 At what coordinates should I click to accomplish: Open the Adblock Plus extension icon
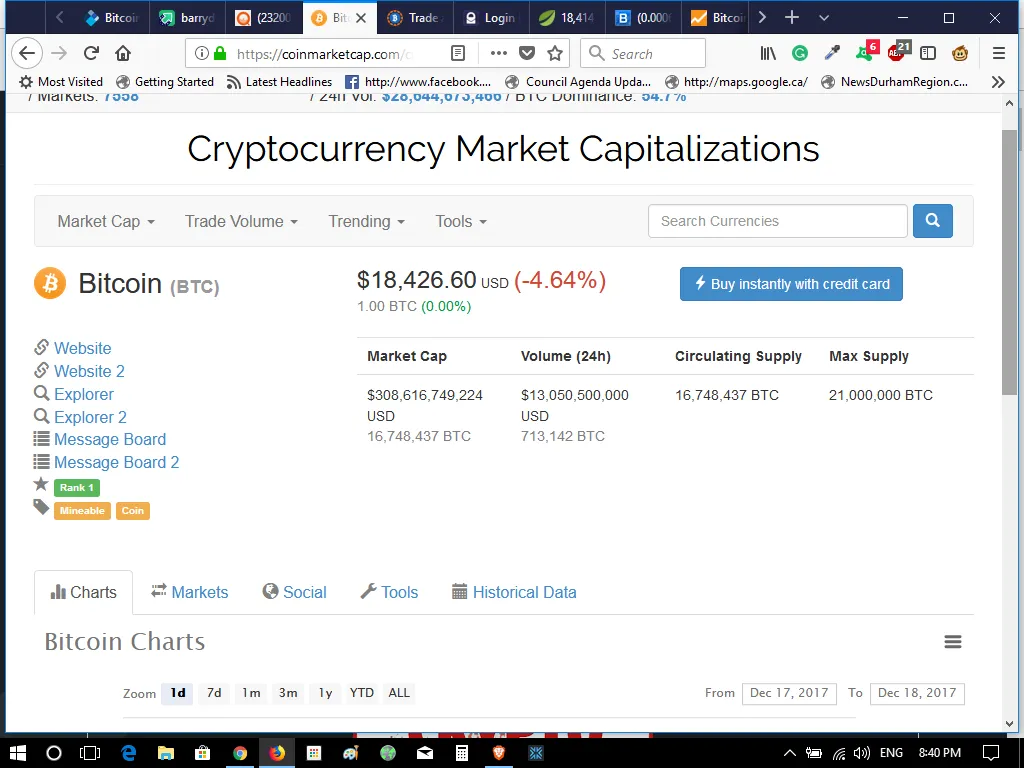coord(899,52)
